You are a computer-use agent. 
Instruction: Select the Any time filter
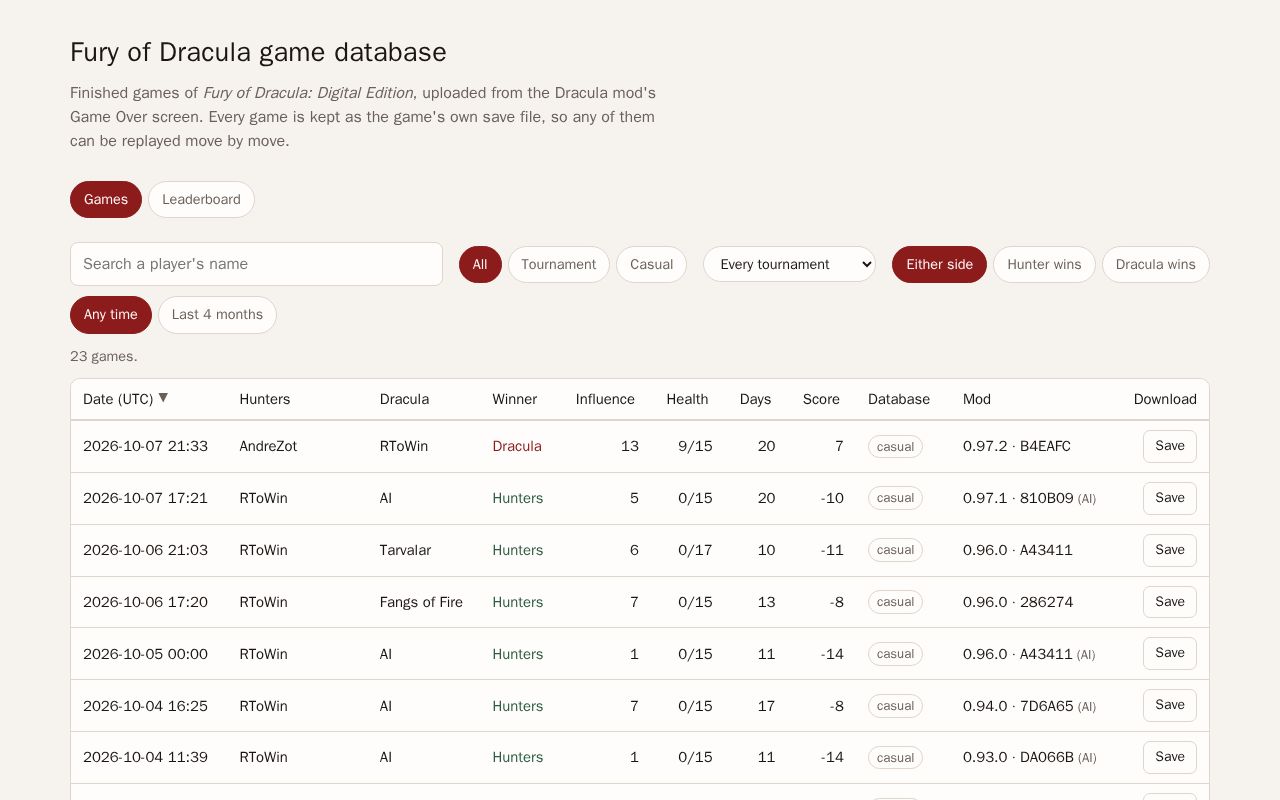pos(111,314)
